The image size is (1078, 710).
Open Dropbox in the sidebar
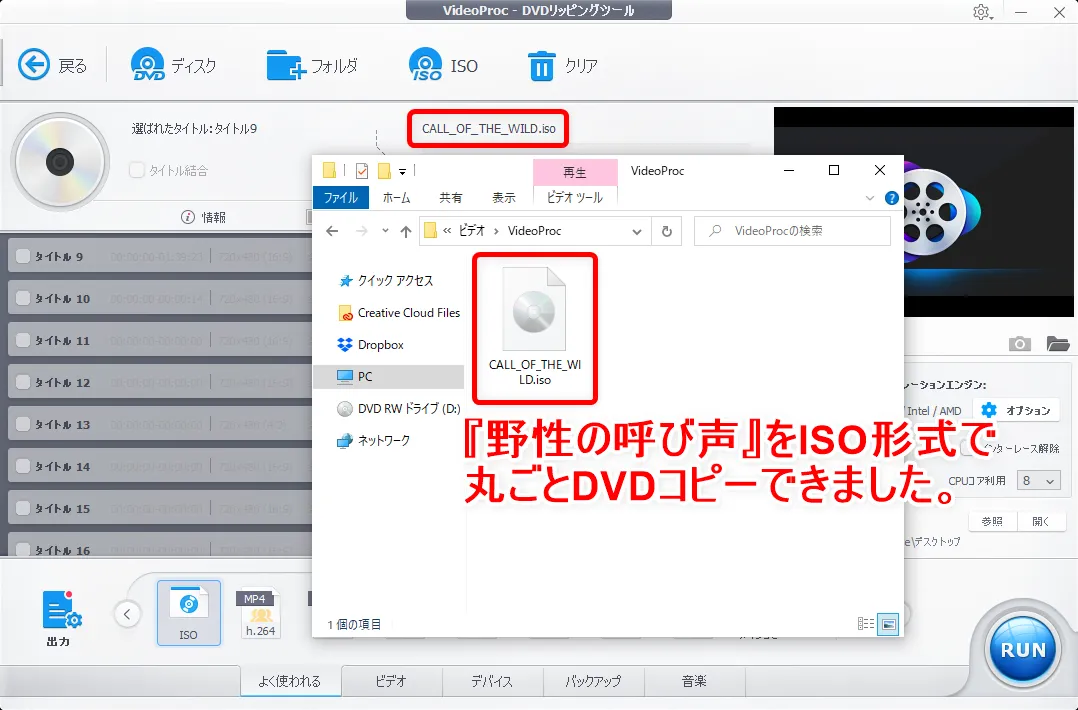pyautogui.click(x=371, y=344)
